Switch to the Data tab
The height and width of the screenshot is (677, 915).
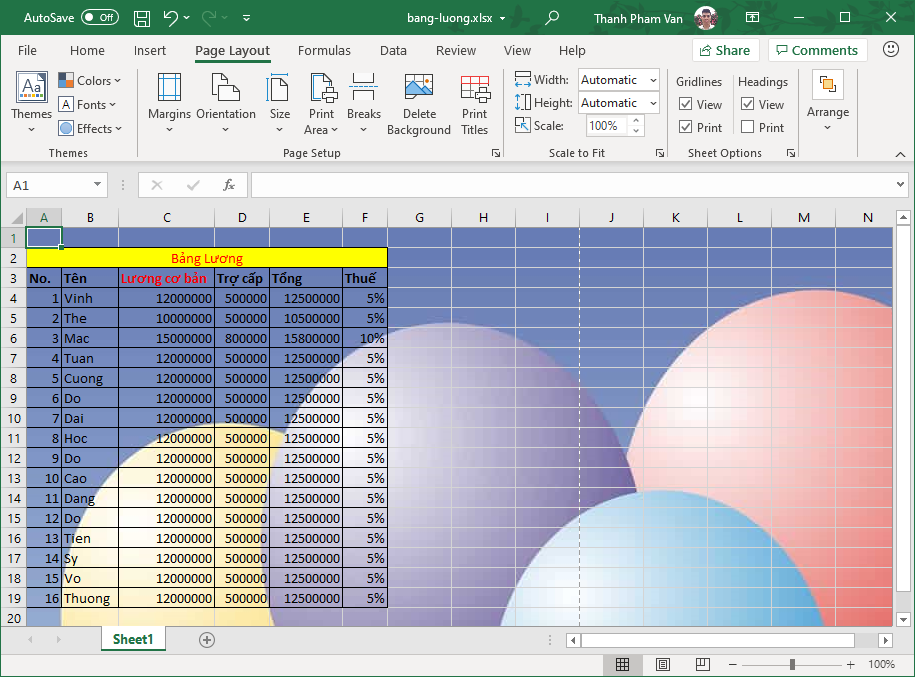click(393, 51)
